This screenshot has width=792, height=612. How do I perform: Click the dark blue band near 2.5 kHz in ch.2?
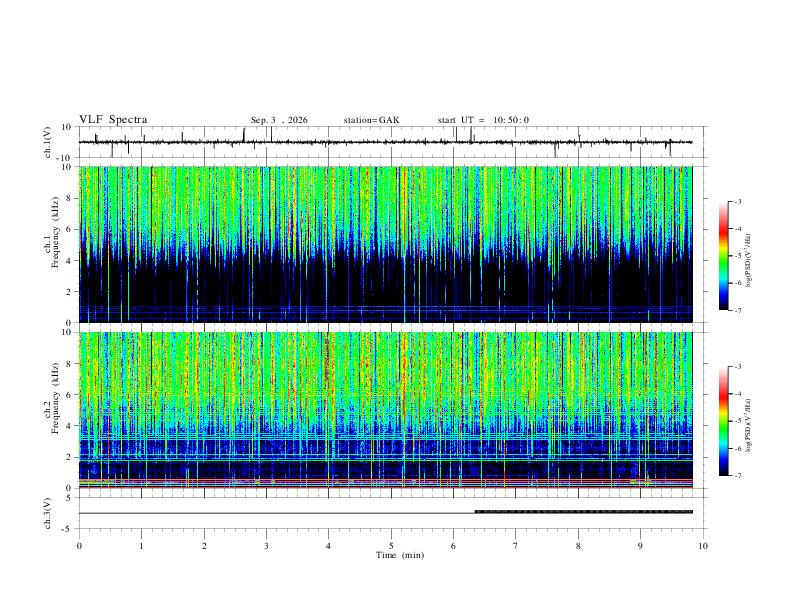click(386, 447)
